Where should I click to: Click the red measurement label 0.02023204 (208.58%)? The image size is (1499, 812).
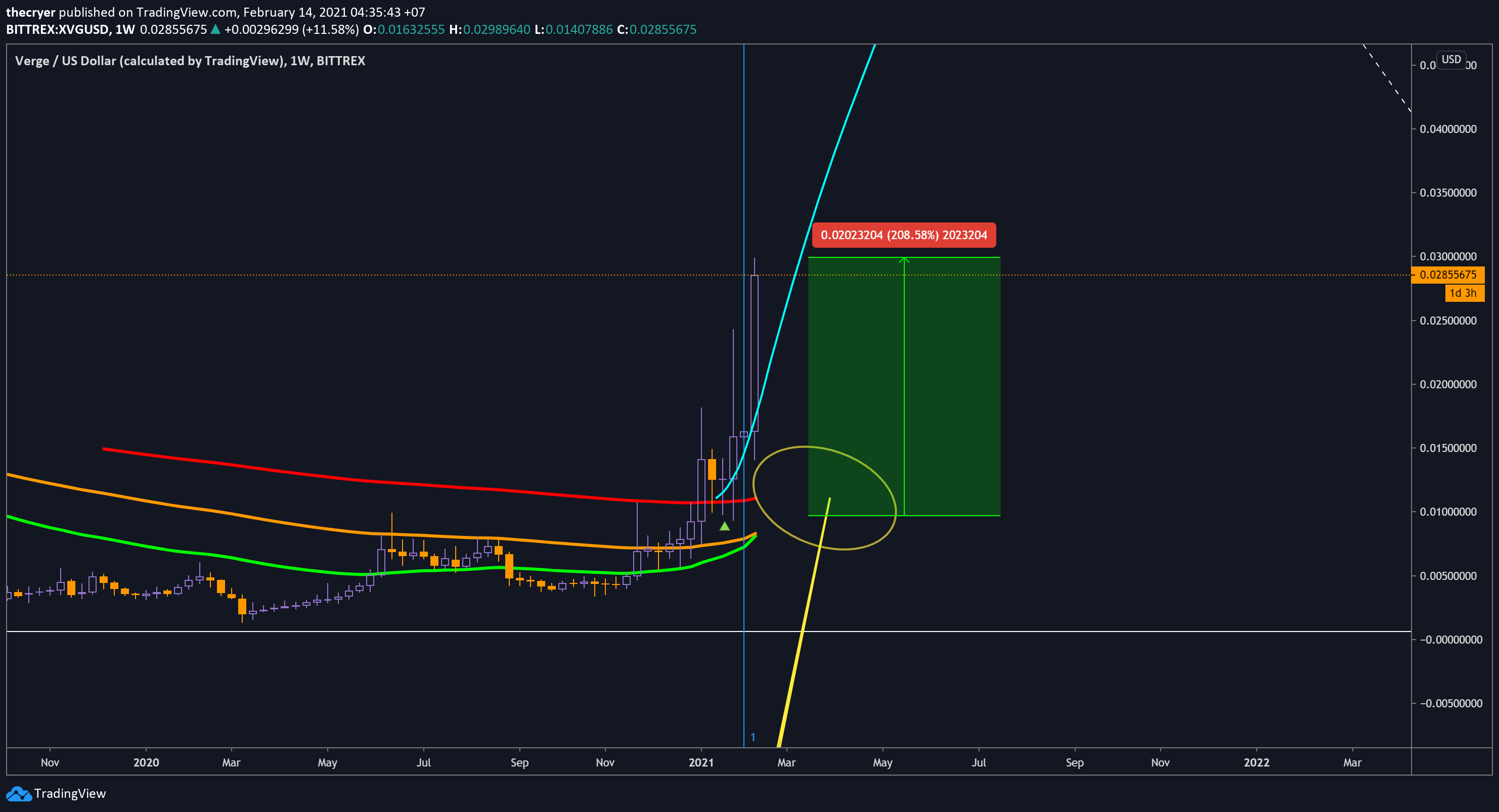pos(904,235)
